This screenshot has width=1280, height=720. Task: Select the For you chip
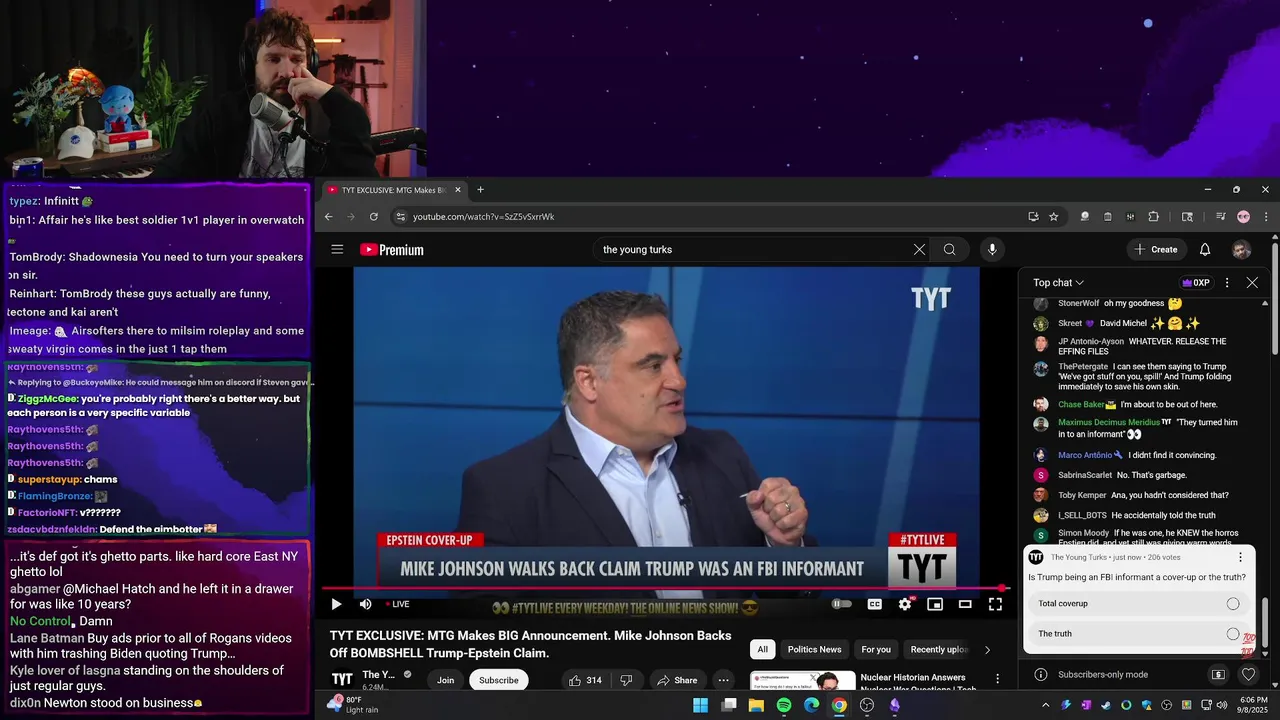pos(876,649)
